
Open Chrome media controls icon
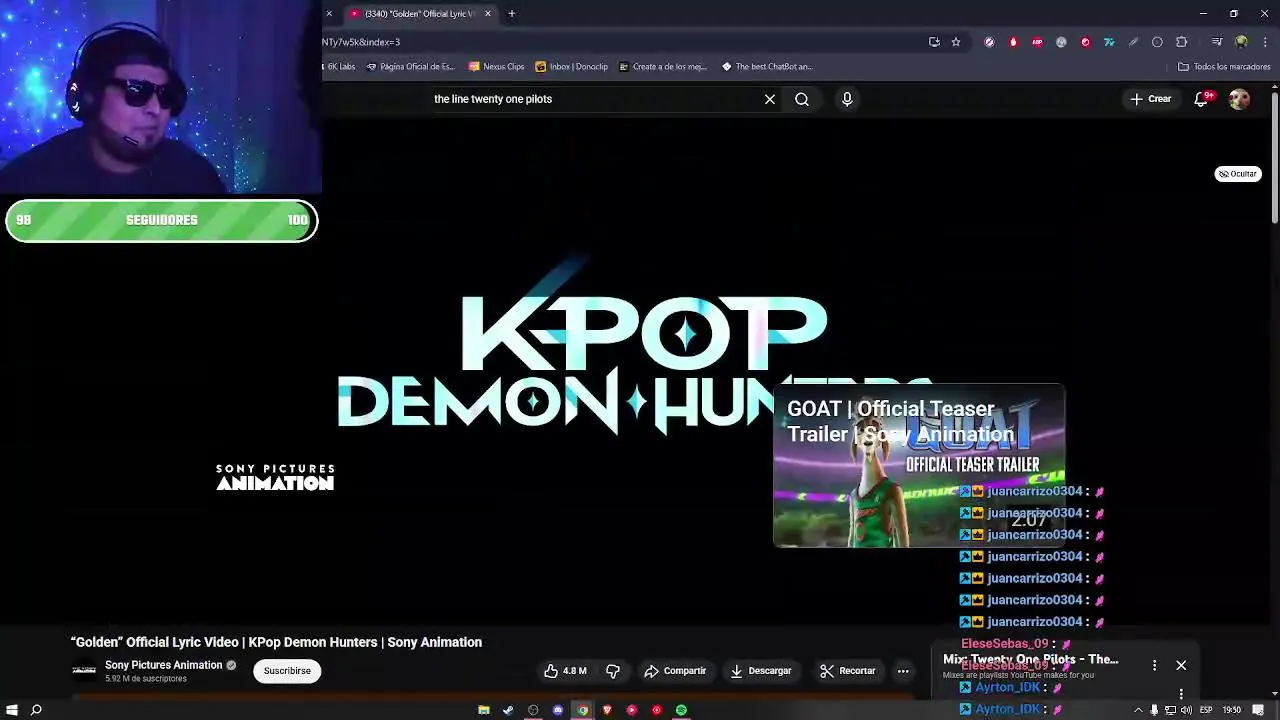1216,42
